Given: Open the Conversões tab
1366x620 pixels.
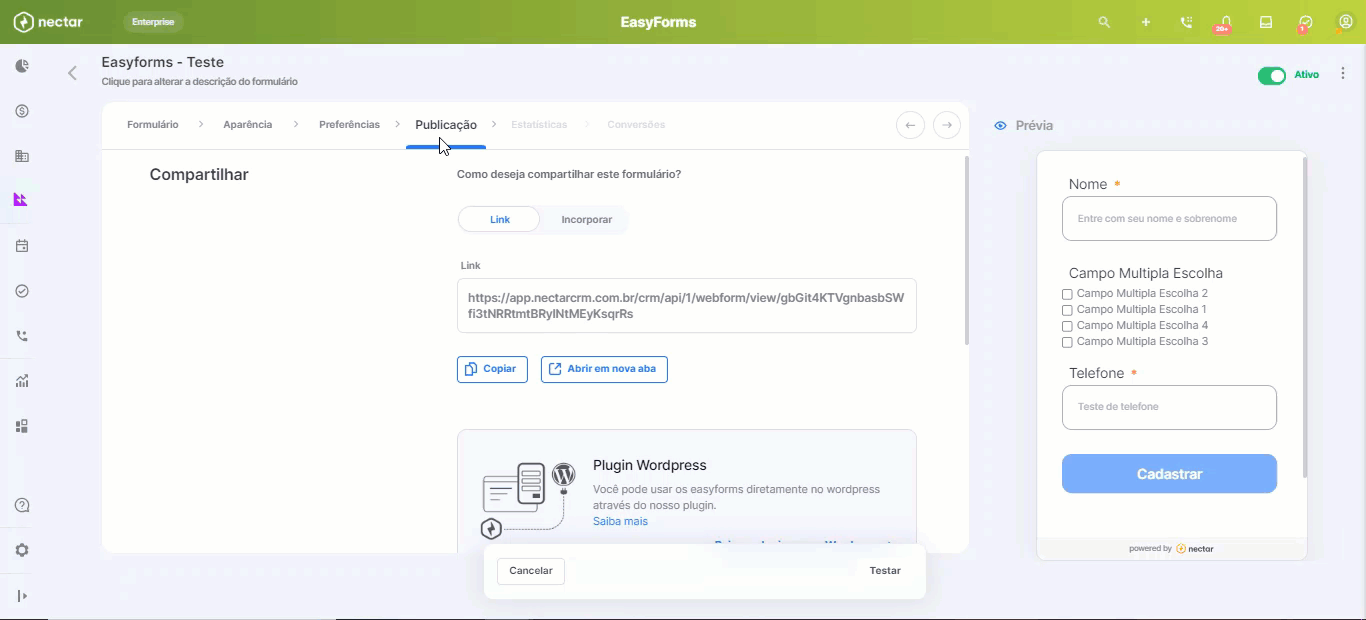Looking at the screenshot, I should pos(636,125).
